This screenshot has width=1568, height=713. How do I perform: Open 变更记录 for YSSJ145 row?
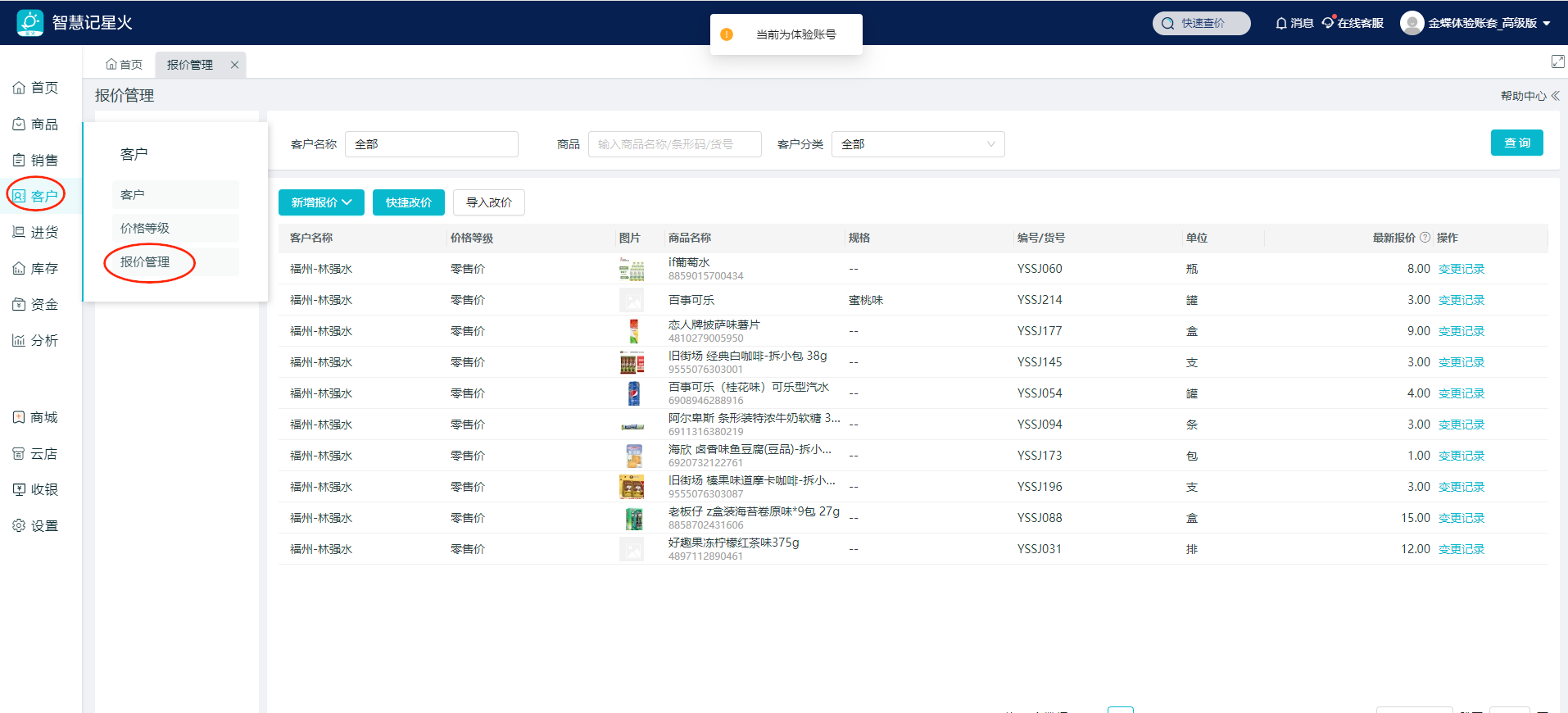coord(1462,362)
